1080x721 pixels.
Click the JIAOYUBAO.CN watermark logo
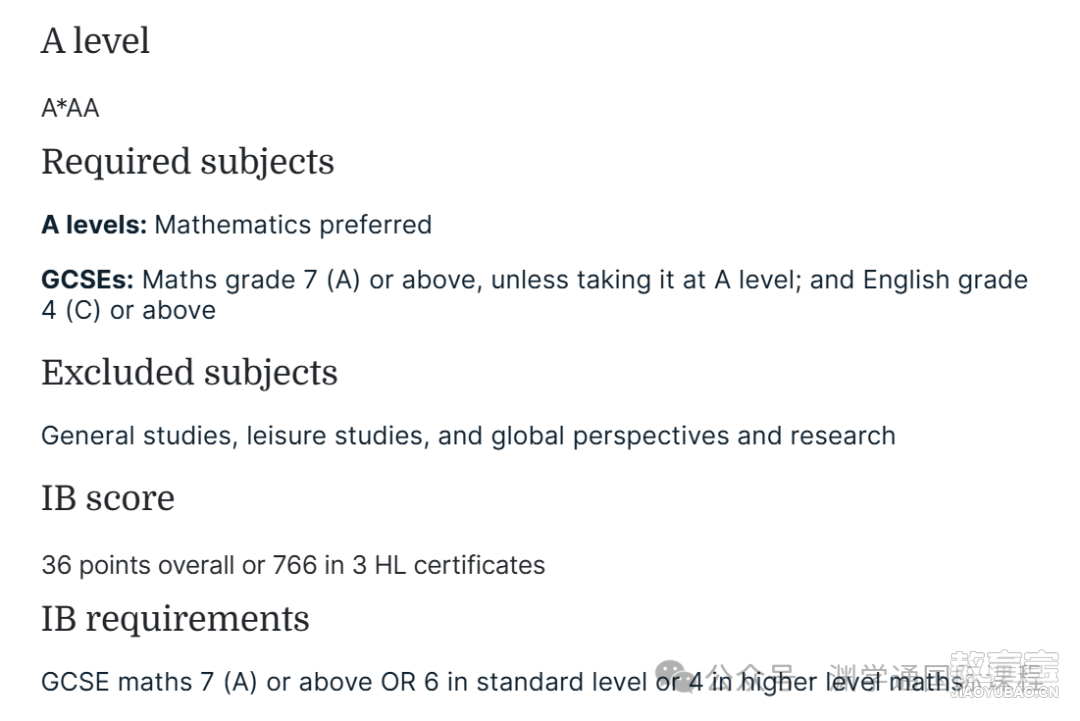(1004, 676)
